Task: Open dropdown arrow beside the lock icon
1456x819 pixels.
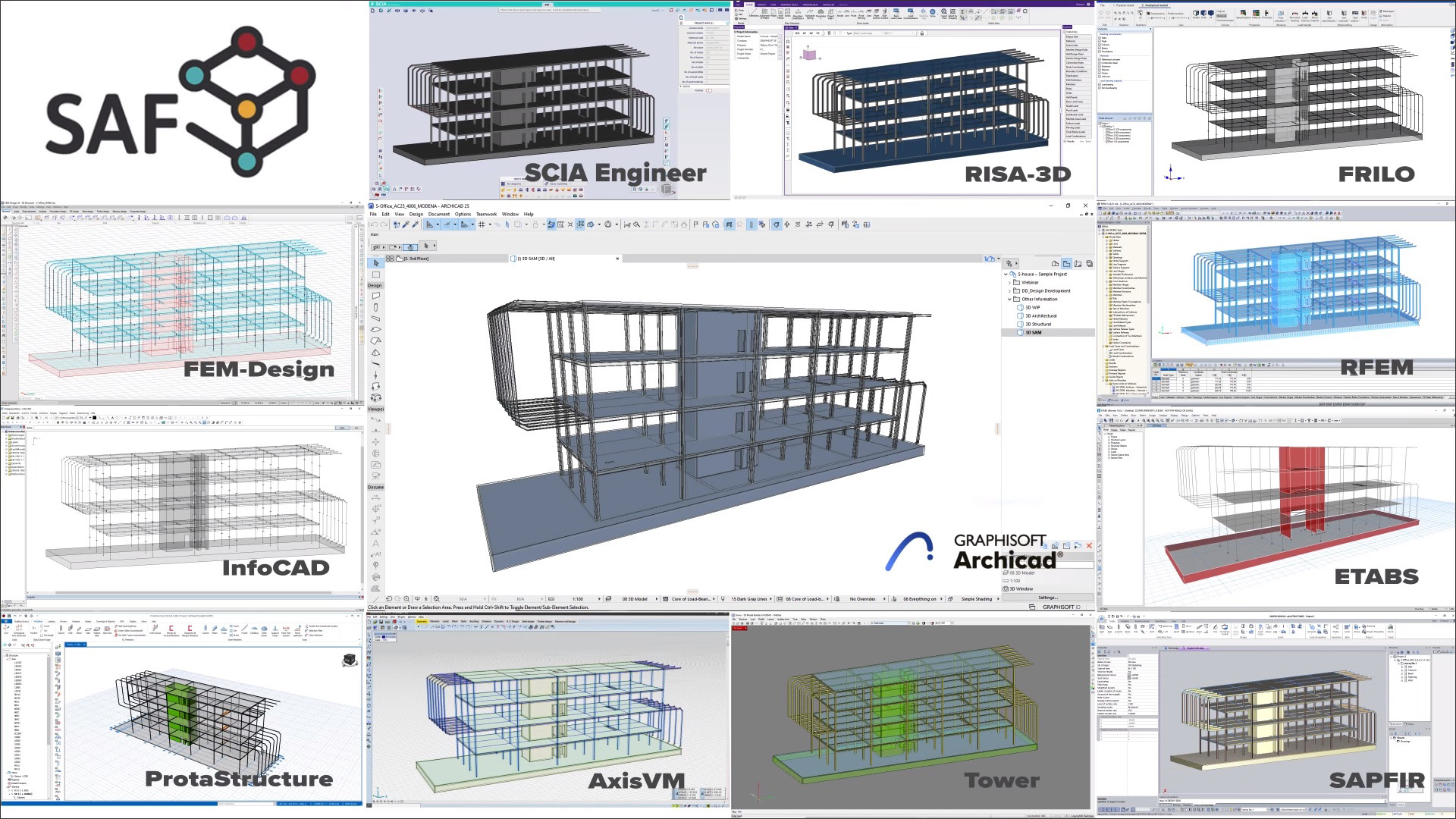Action: pyautogui.click(x=544, y=224)
